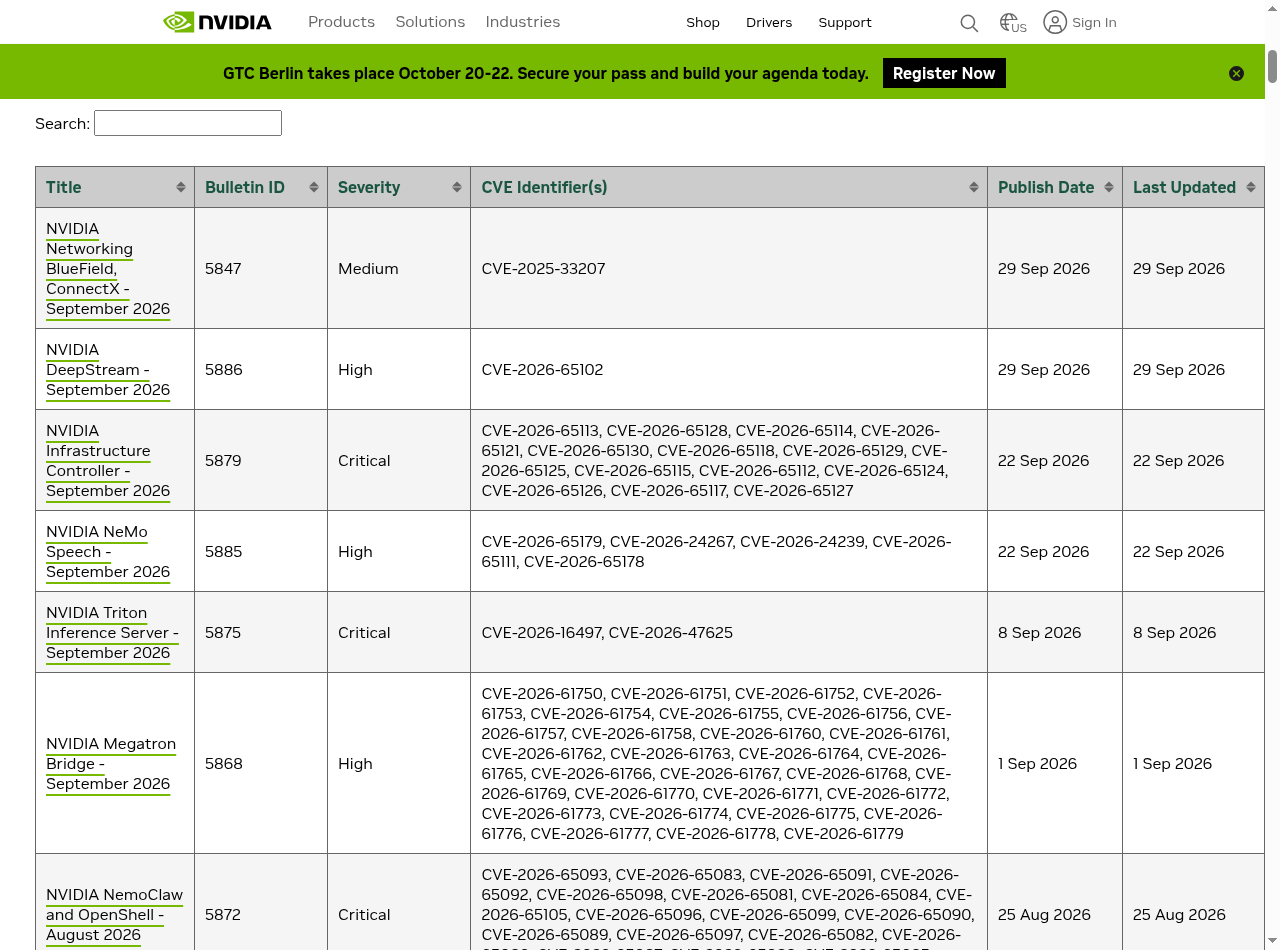This screenshot has height=950, width=1280.
Task: Go to the Shop page
Action: tap(703, 22)
